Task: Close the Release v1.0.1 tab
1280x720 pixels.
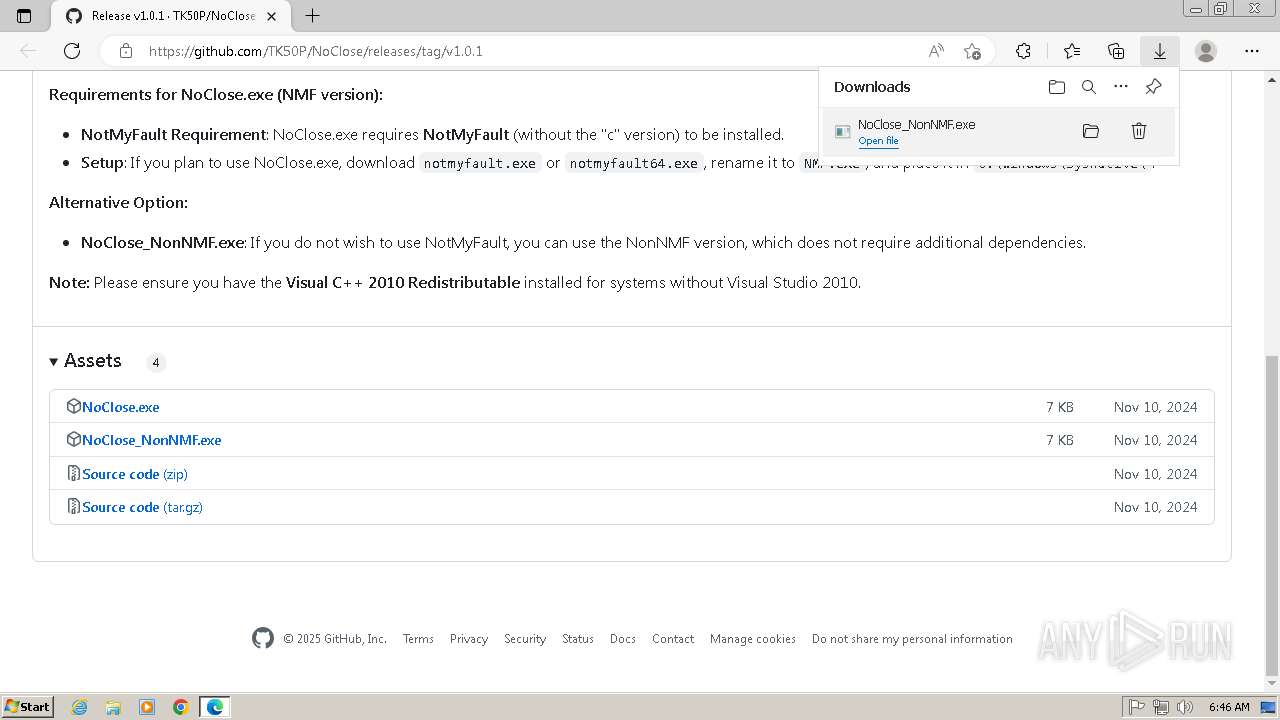Action: [273, 16]
